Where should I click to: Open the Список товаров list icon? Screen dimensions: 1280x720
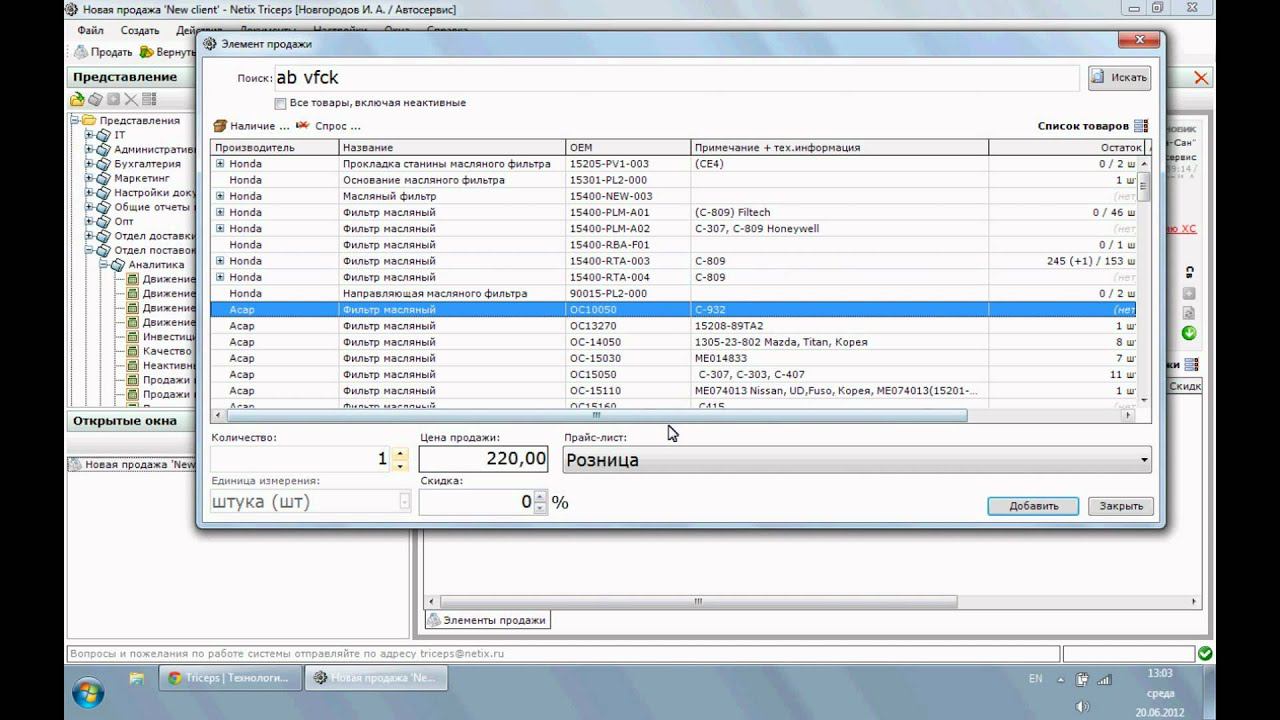click(x=1141, y=126)
